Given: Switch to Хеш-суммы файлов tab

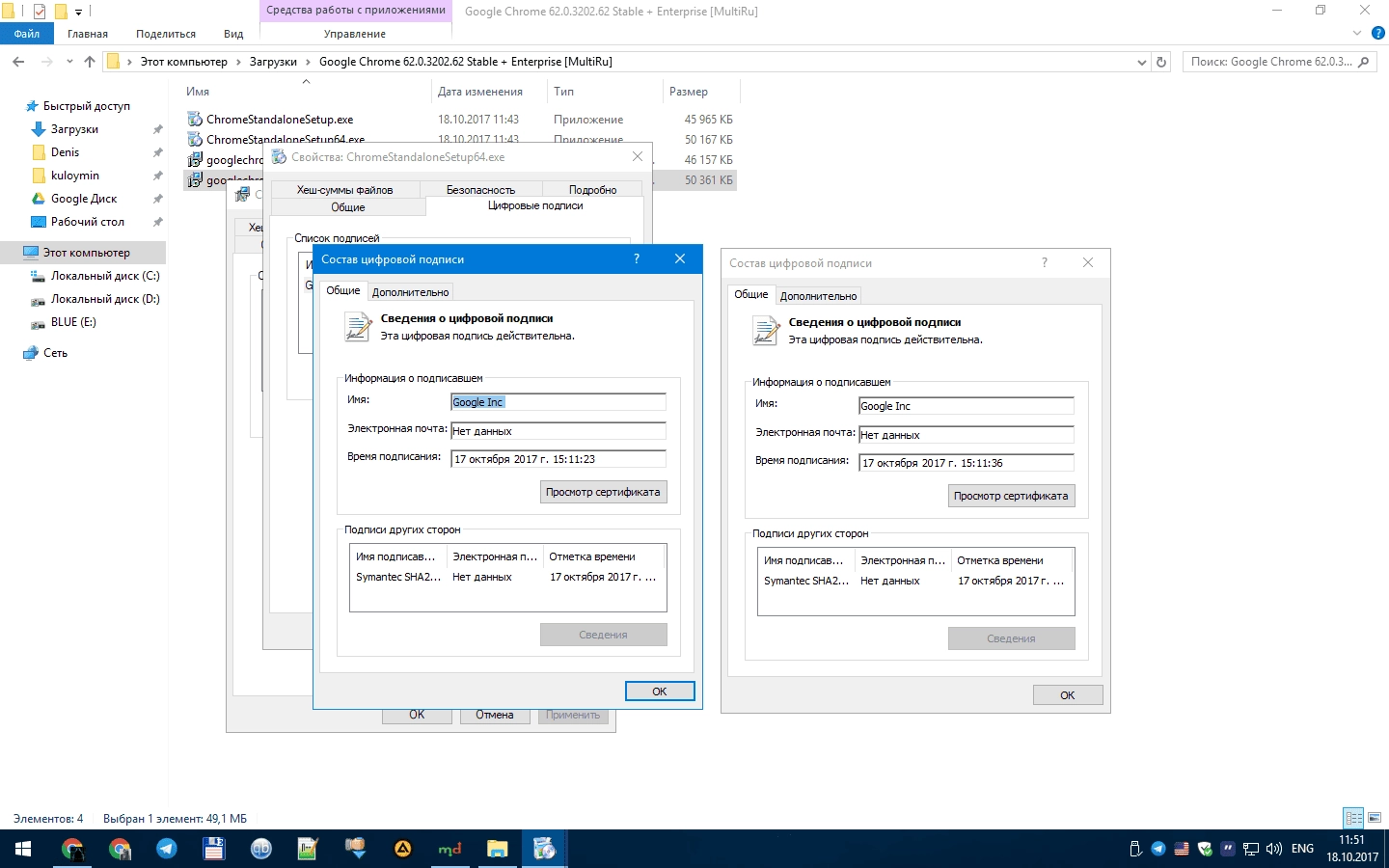Looking at the screenshot, I should pos(344,190).
